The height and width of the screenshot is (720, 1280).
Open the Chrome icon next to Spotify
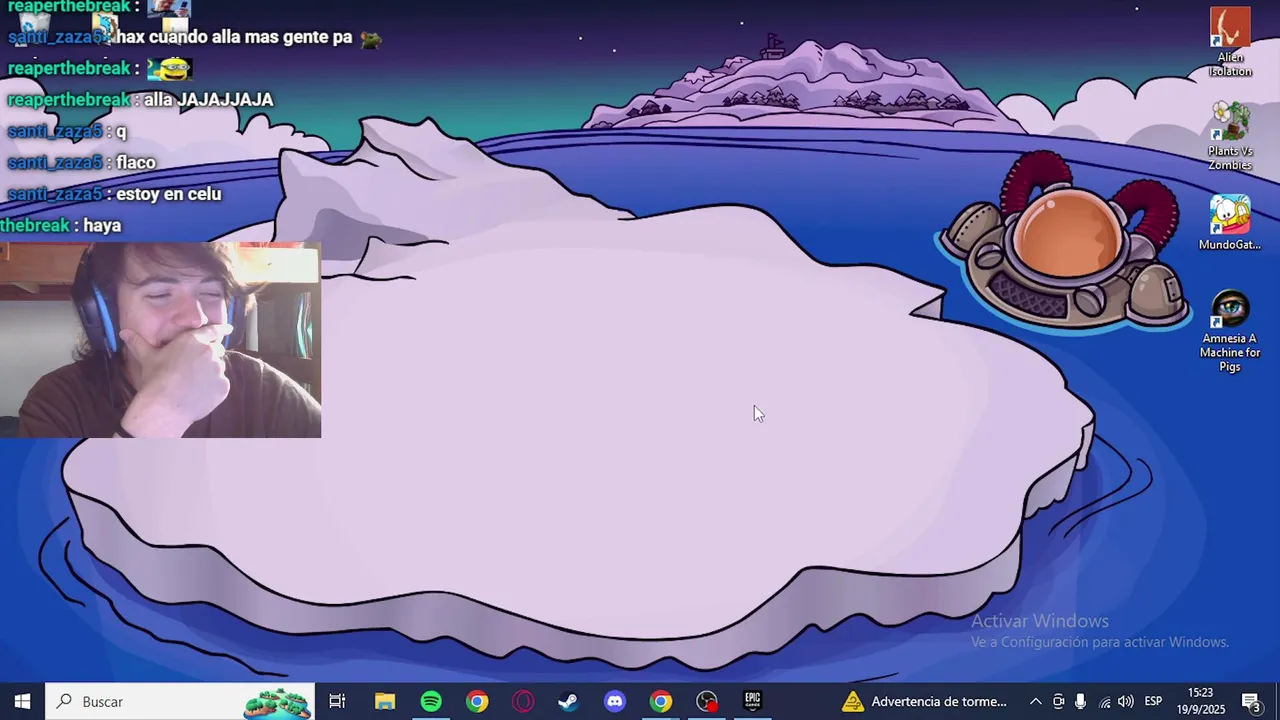(x=477, y=701)
